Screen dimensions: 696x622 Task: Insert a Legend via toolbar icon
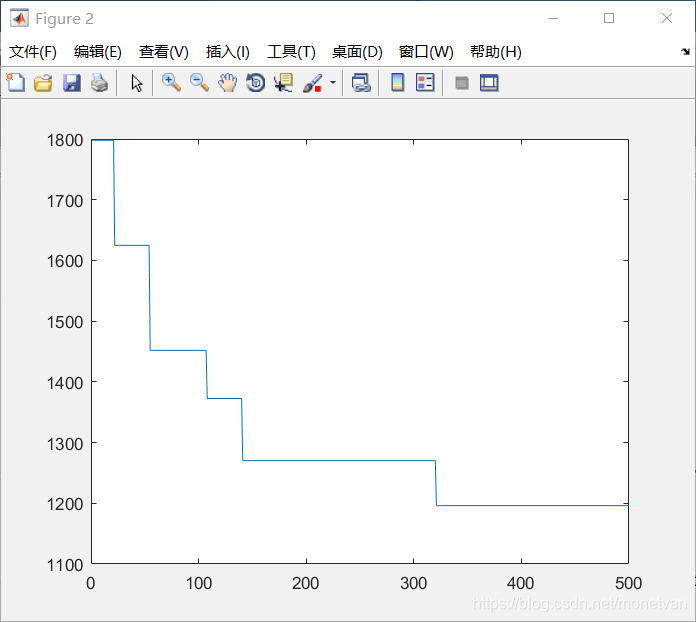tap(425, 83)
